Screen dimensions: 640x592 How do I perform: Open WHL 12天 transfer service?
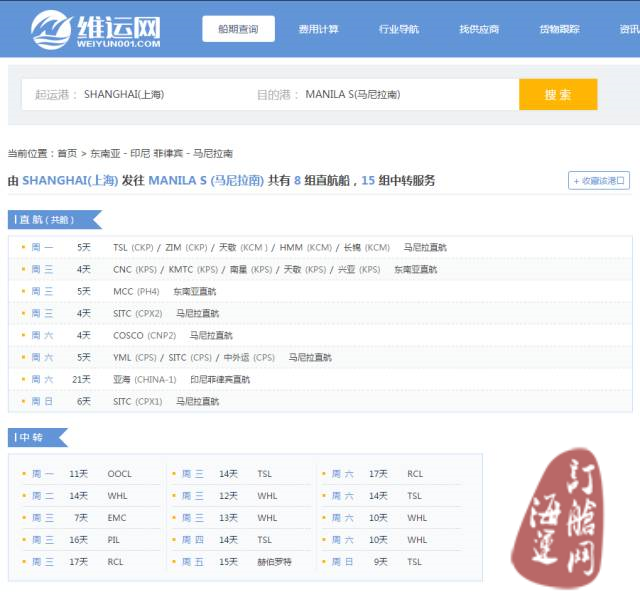tap(241, 496)
